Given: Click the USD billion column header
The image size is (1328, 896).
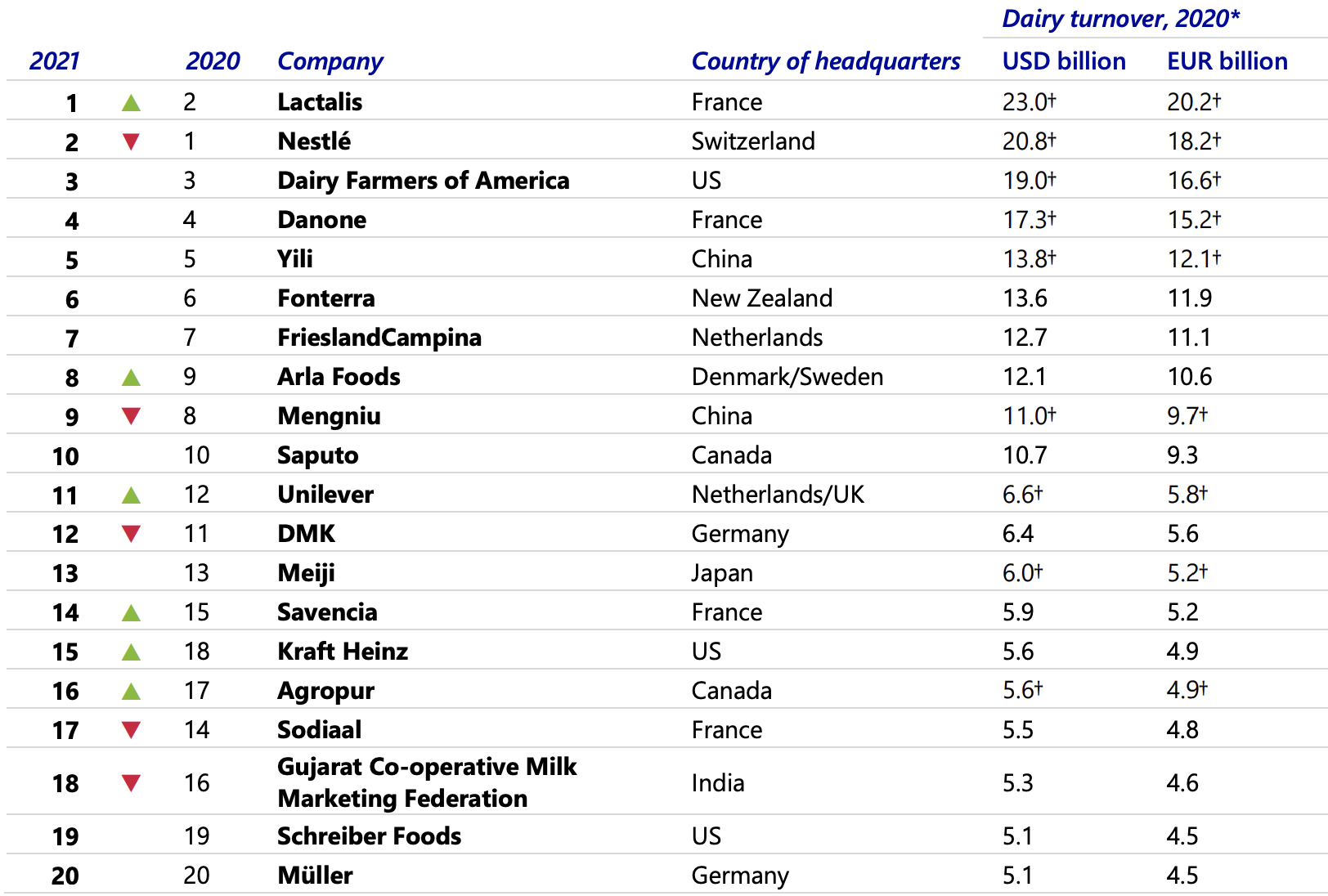Looking at the screenshot, I should (1064, 61).
